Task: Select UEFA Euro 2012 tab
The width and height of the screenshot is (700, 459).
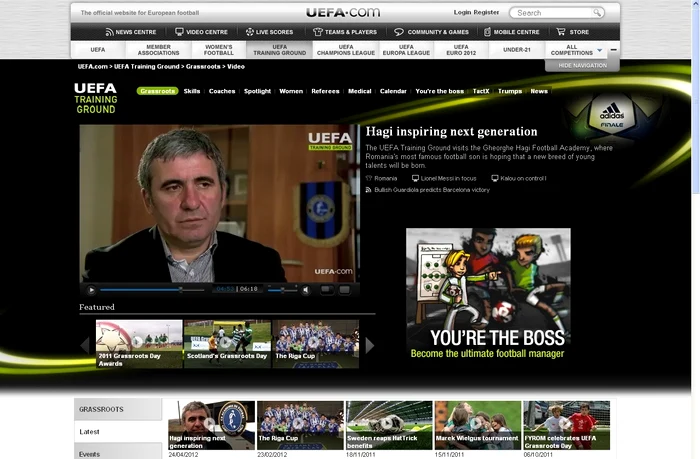Action: [x=461, y=50]
